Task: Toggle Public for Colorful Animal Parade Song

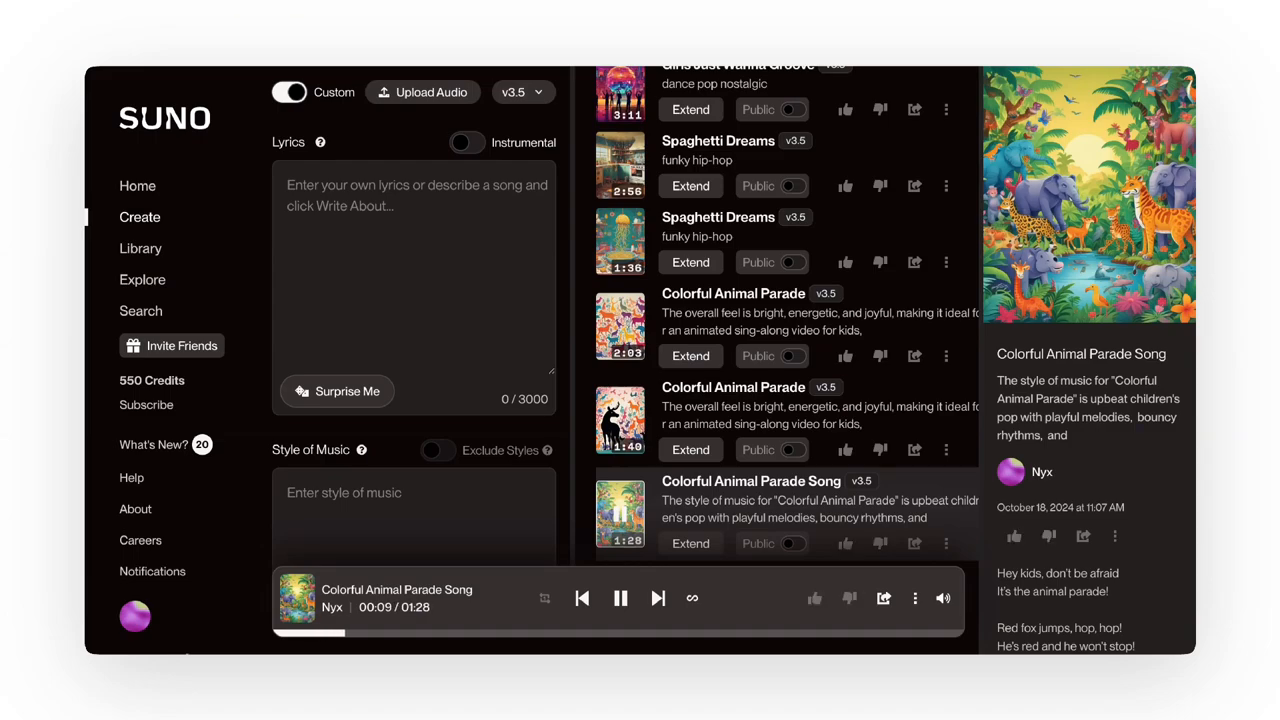Action: click(793, 544)
